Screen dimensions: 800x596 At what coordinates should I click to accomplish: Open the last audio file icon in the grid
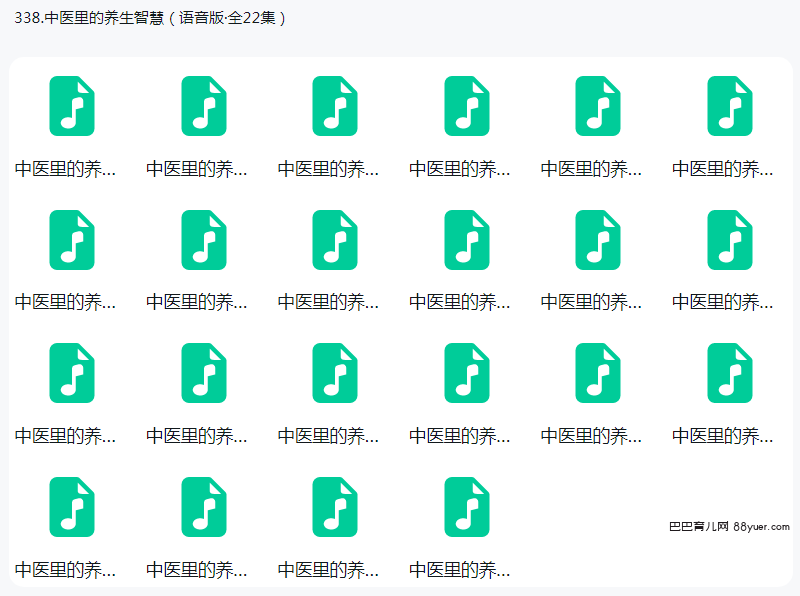(x=467, y=507)
